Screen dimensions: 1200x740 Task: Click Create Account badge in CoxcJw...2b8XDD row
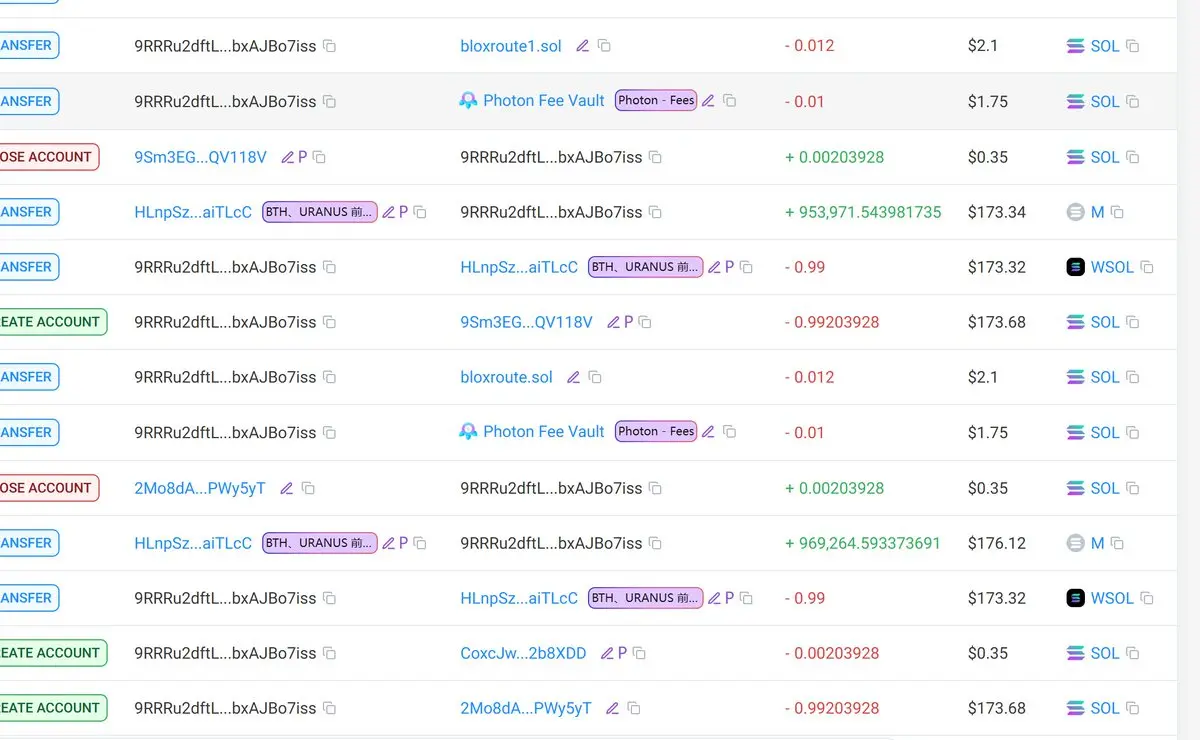[53, 653]
